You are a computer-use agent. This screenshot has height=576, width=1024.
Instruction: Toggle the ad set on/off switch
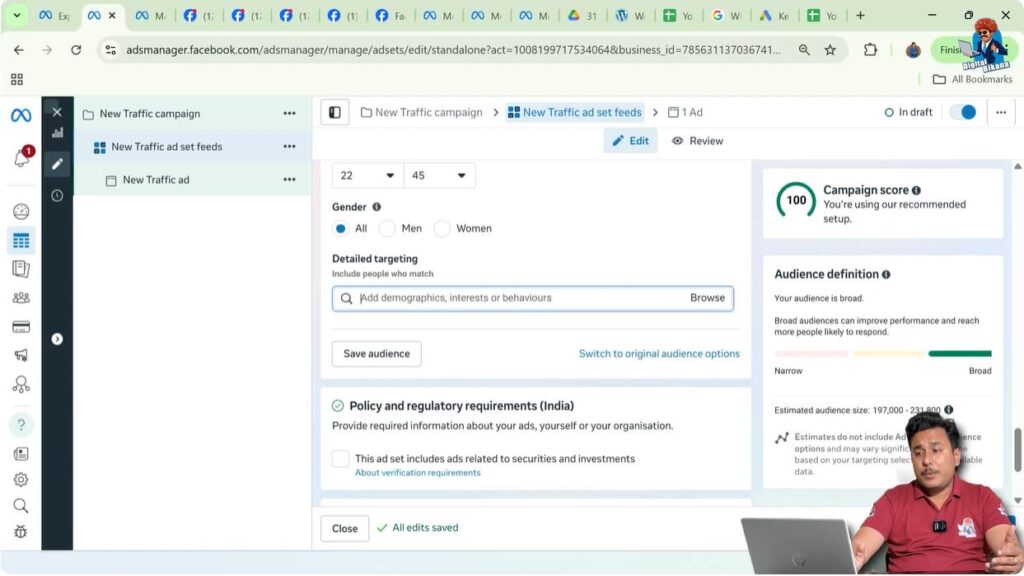pos(963,112)
